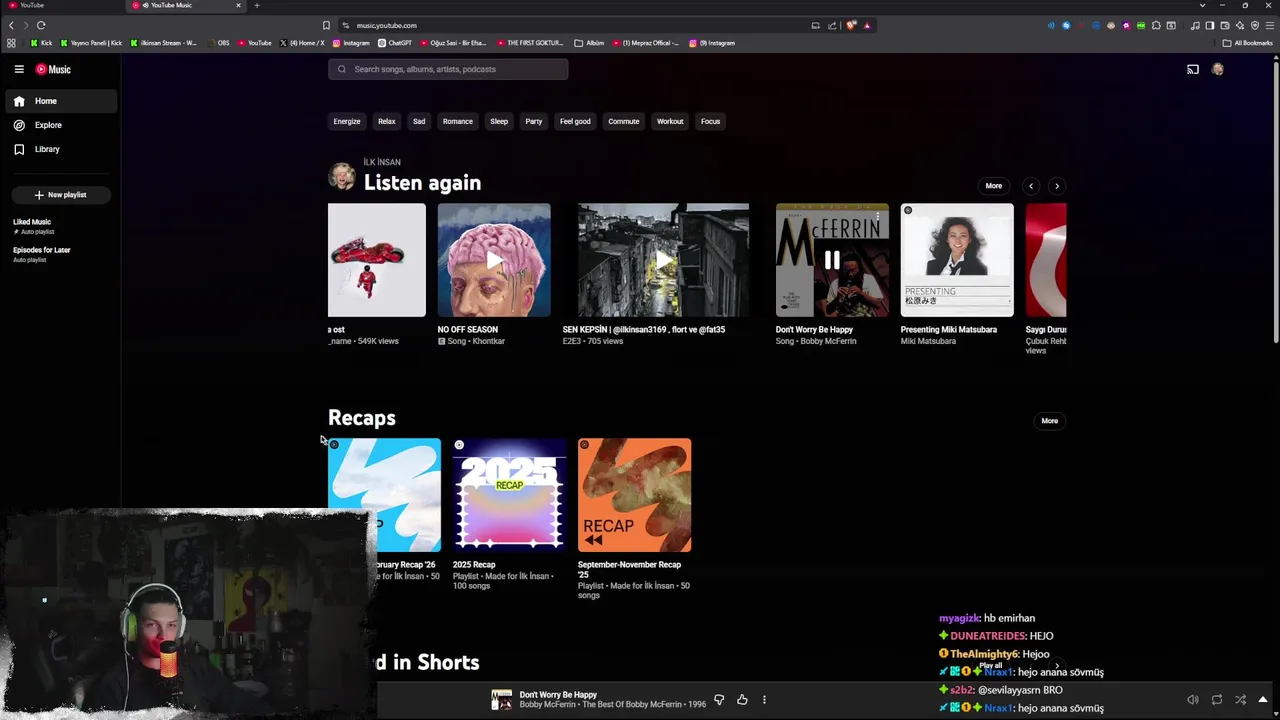
Task: Go back in browser history
Action: click(x=12, y=25)
